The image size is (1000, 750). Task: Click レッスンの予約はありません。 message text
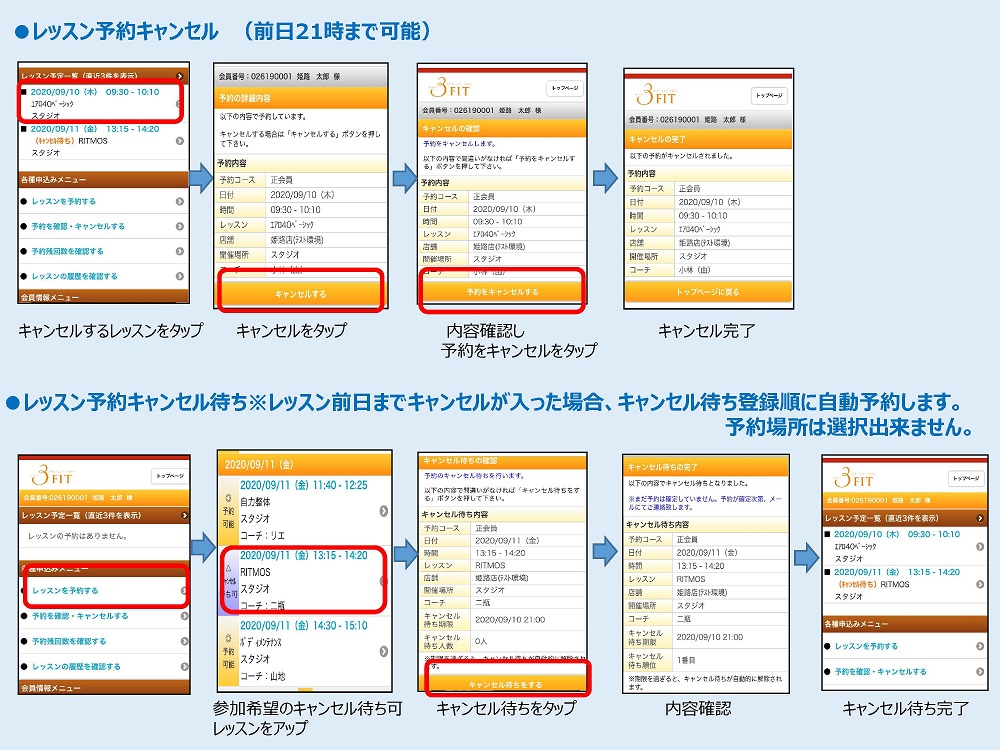pyautogui.click(x=77, y=536)
